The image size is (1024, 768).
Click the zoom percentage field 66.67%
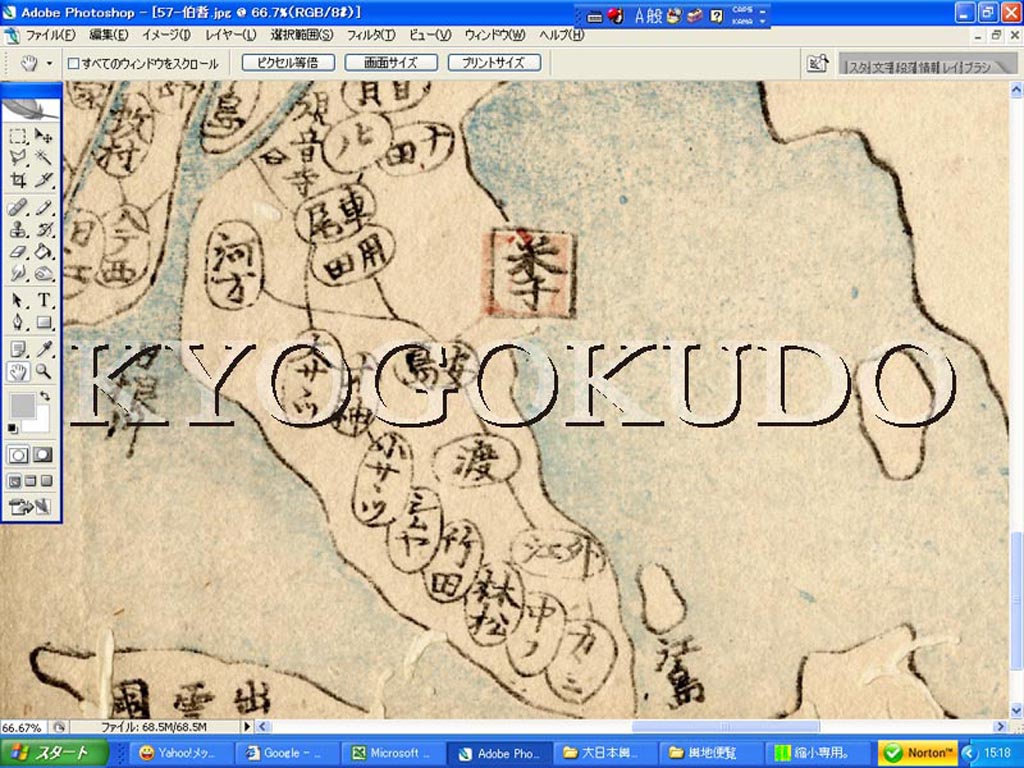22,727
